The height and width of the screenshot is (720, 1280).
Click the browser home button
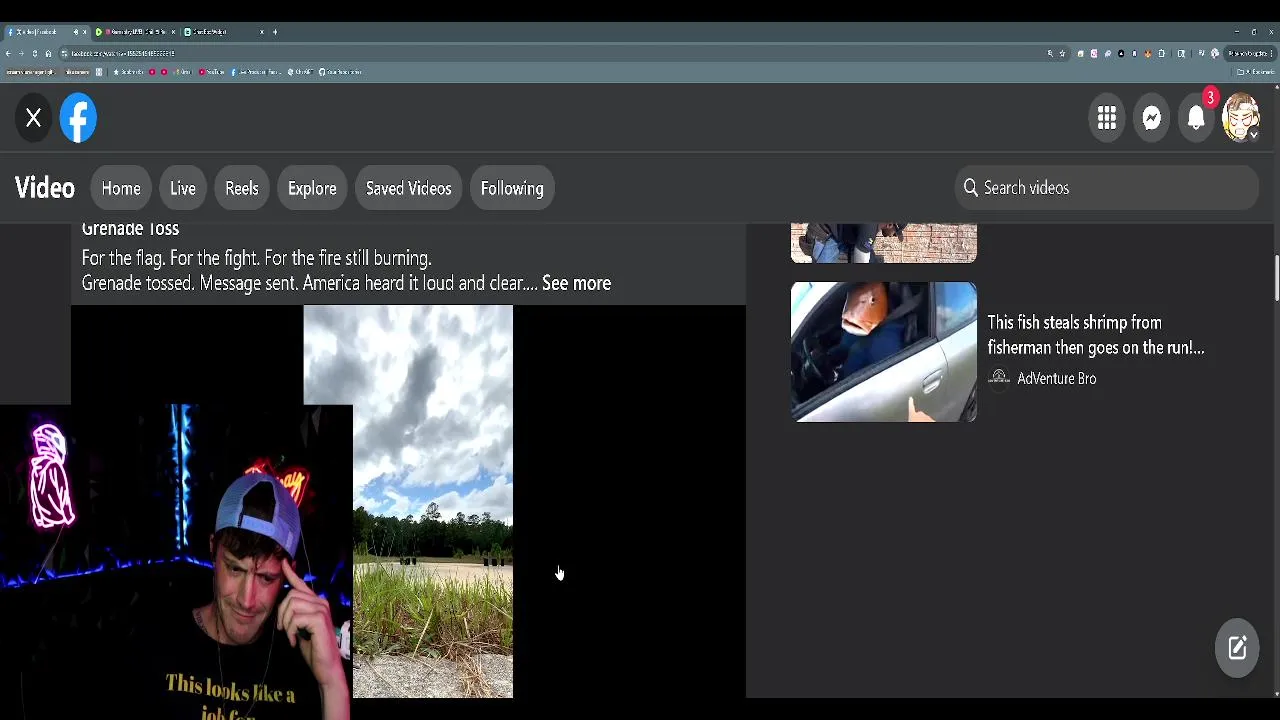[48, 53]
